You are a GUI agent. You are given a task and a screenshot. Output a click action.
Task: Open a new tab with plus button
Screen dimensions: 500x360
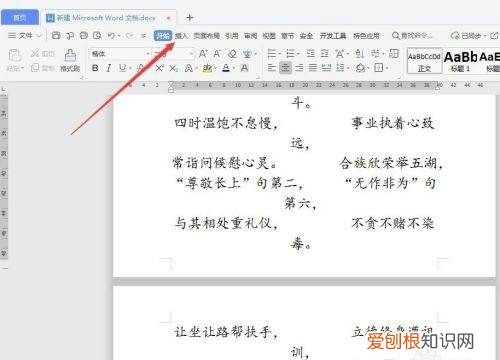pyautogui.click(x=190, y=17)
